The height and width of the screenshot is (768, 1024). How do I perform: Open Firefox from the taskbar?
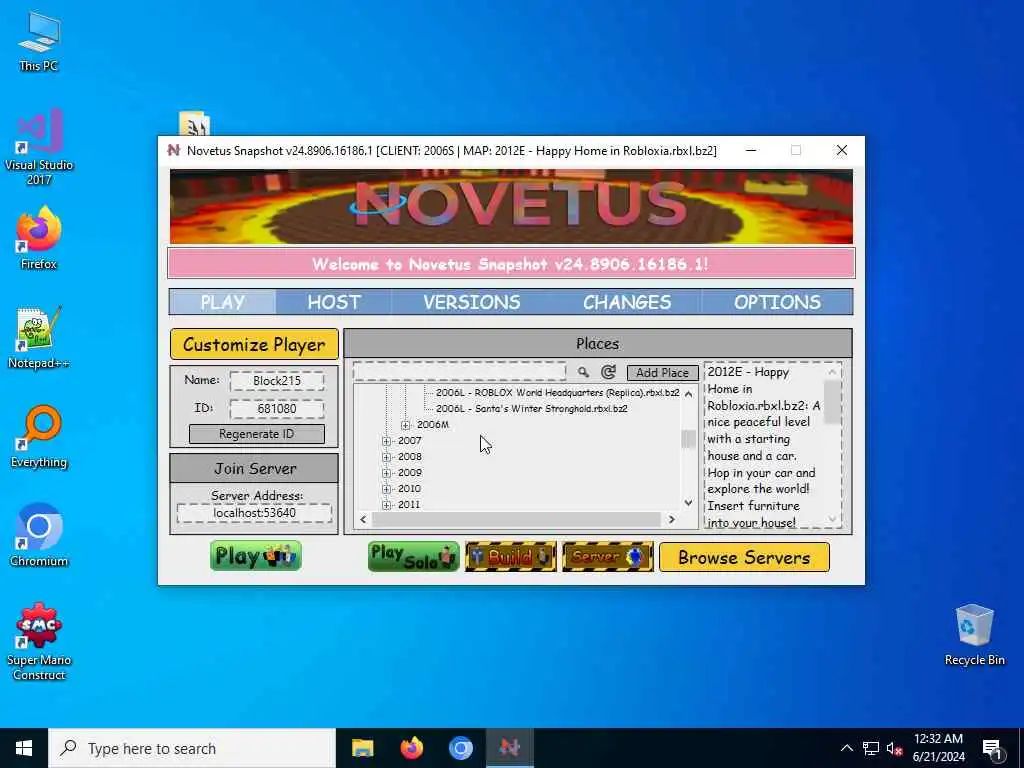(x=411, y=748)
